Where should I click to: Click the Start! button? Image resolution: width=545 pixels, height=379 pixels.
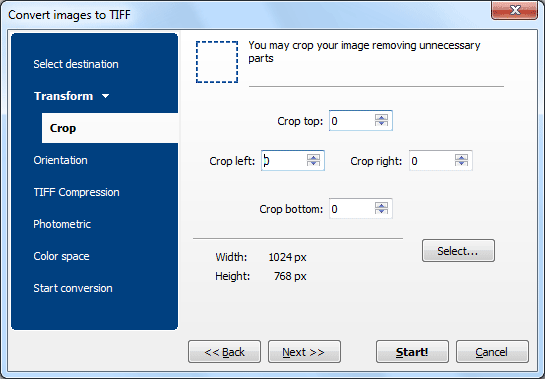(412, 352)
